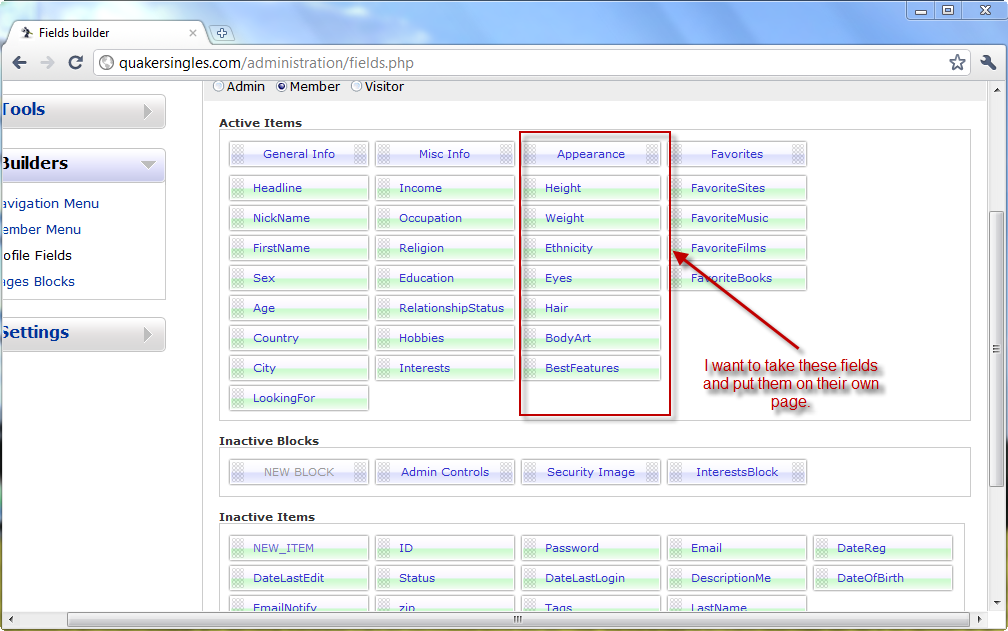
Task: Click the bookmark star icon
Action: (957, 63)
